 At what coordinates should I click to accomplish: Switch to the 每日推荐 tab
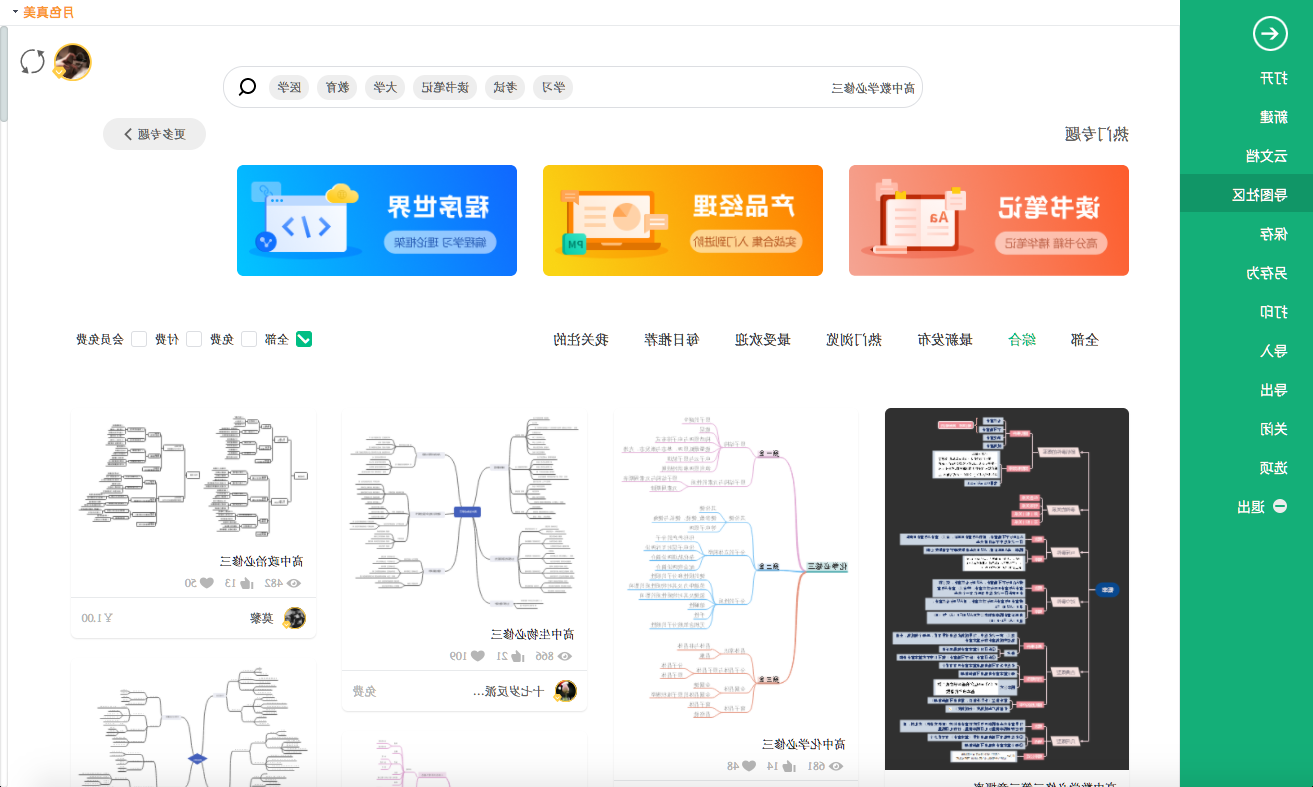pyautogui.click(x=672, y=340)
